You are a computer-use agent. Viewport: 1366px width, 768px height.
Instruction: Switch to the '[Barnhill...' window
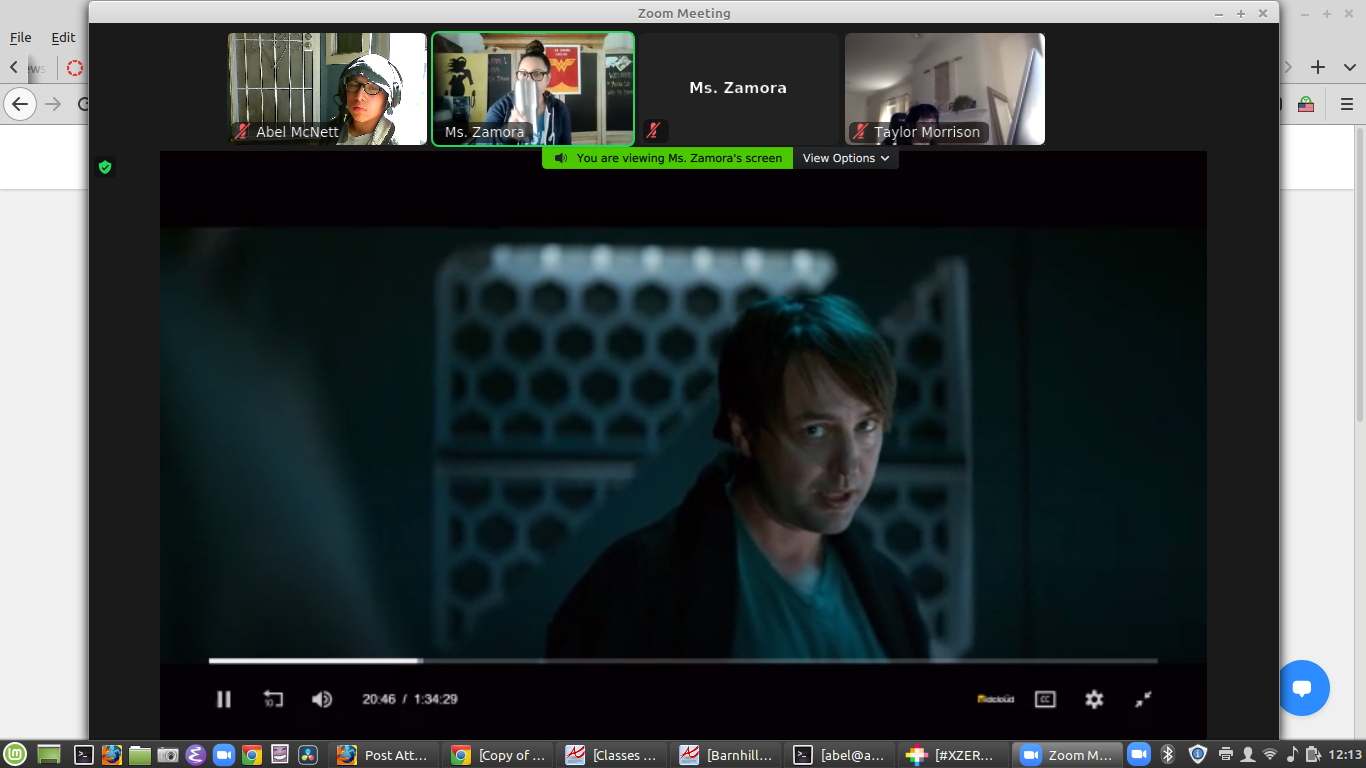727,755
